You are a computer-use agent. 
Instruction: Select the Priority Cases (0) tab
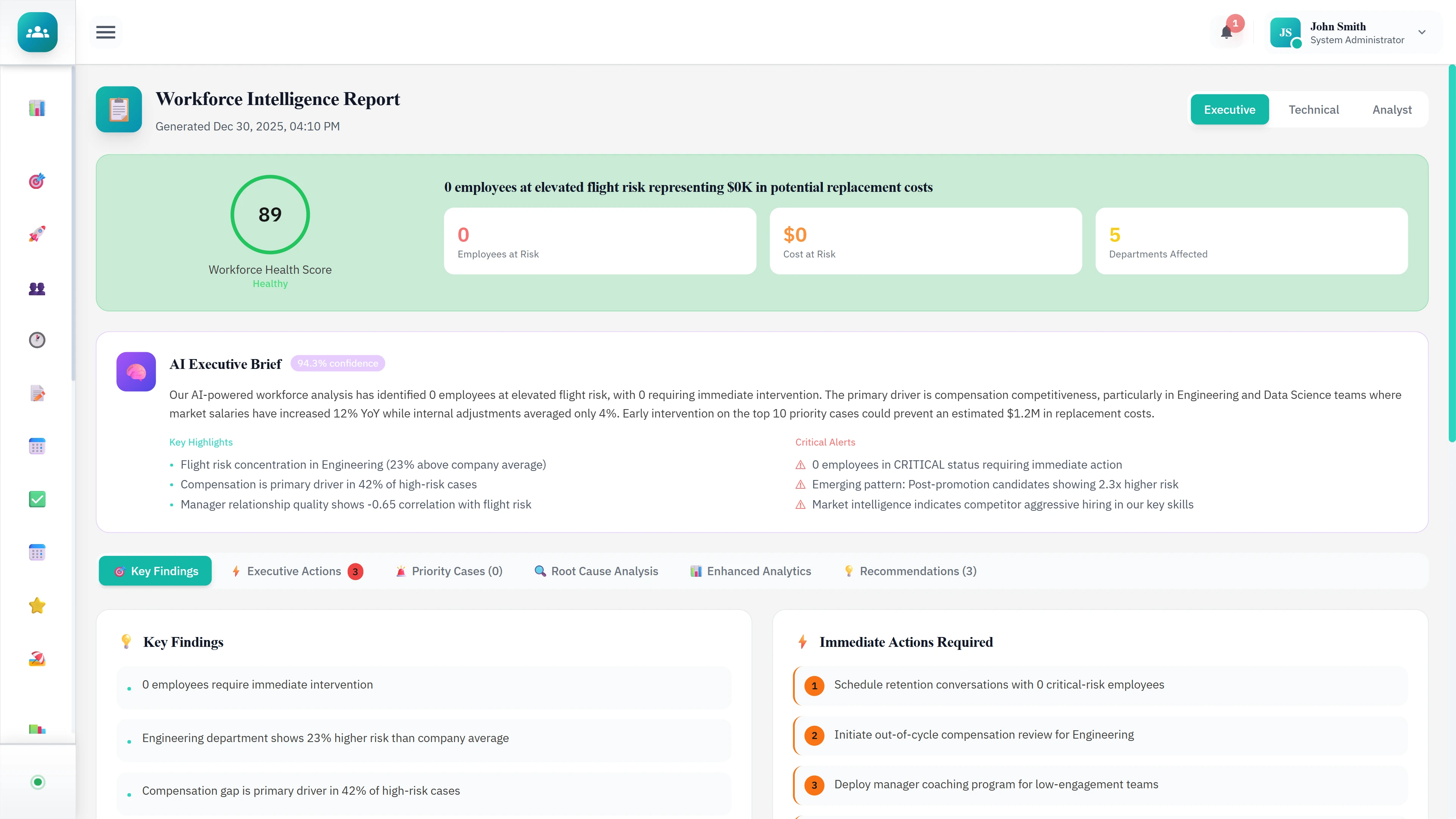[x=448, y=571]
